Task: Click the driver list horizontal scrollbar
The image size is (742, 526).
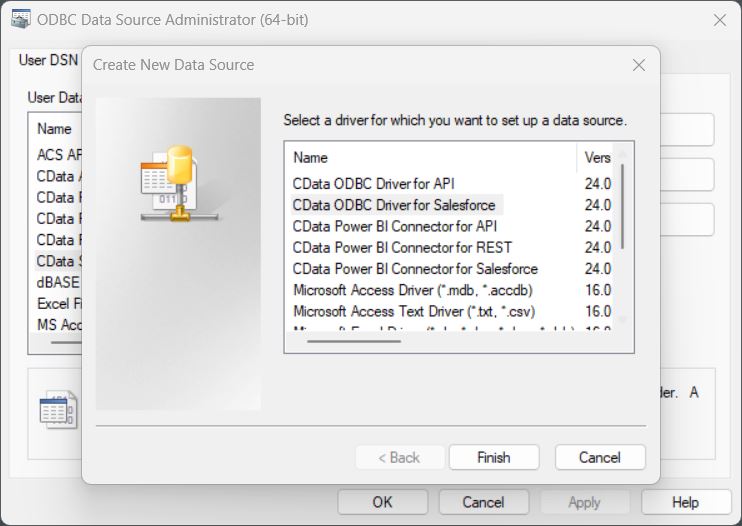Action: [x=354, y=341]
